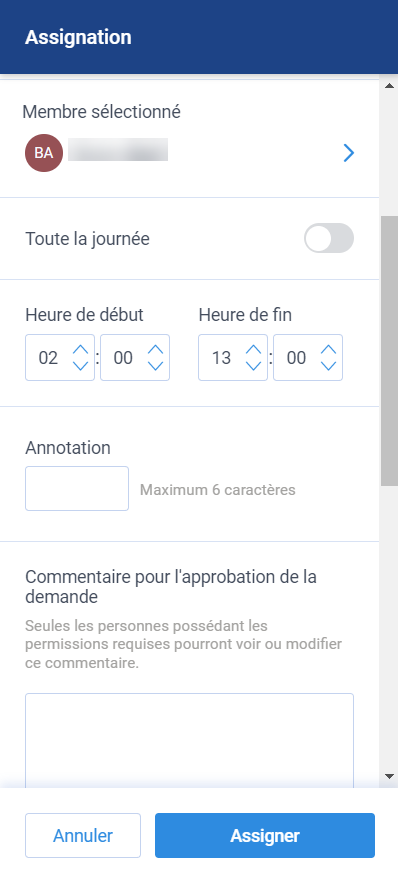
Task: Increase end minutes with up arrow
Action: [328, 350]
